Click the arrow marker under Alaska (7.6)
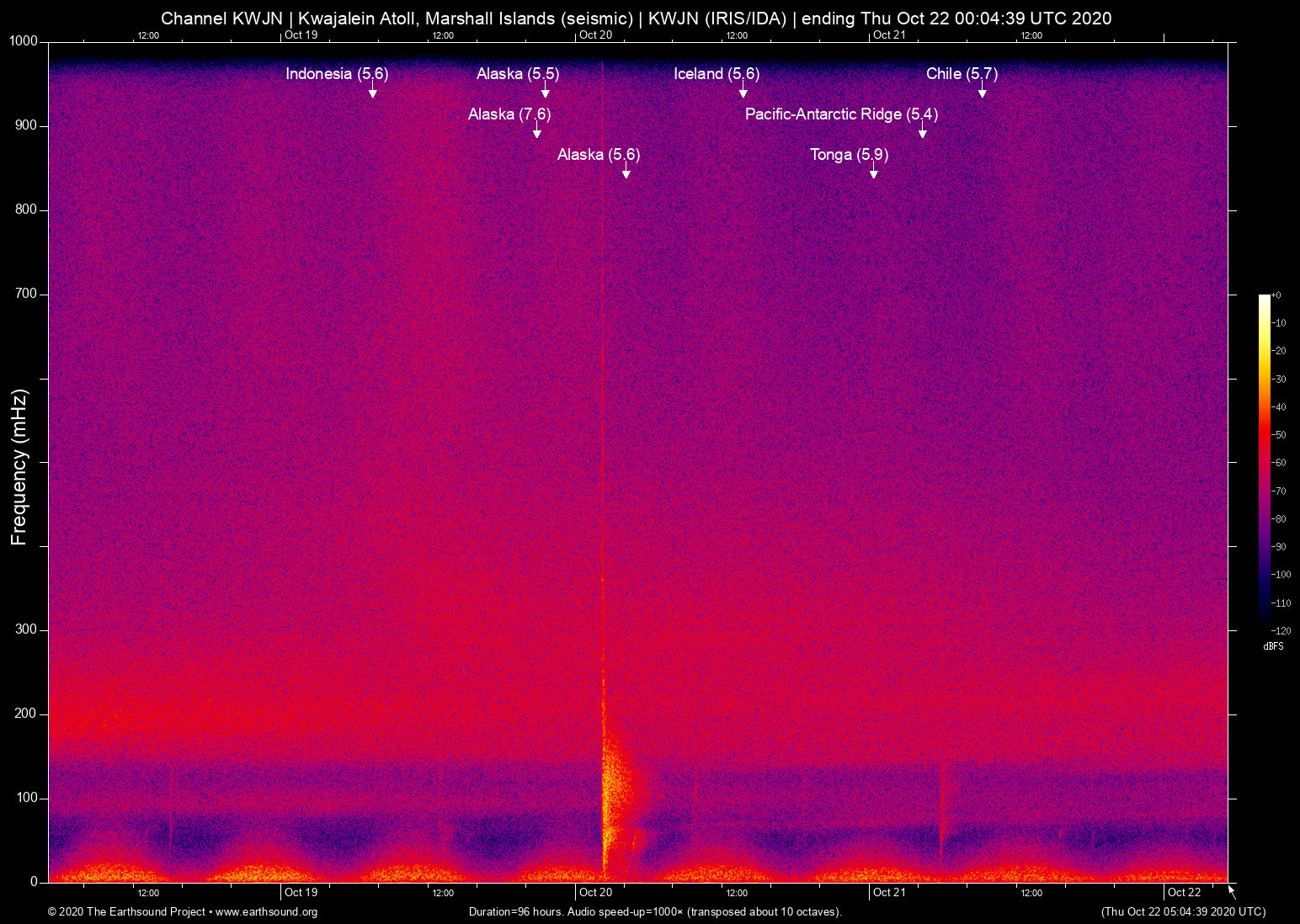1300x924 pixels. (536, 132)
